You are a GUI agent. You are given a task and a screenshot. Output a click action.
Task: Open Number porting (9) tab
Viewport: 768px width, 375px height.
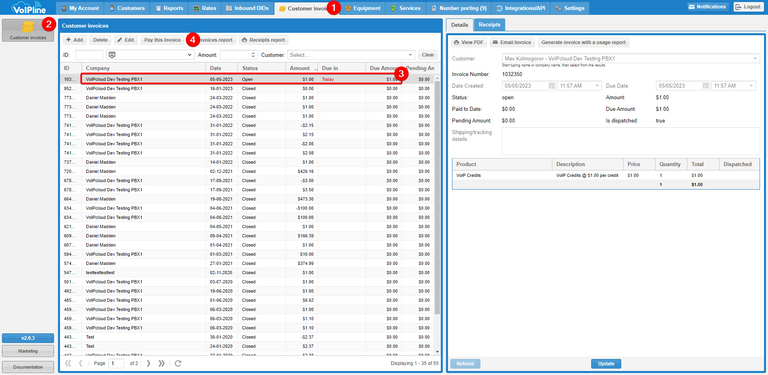(458, 8)
